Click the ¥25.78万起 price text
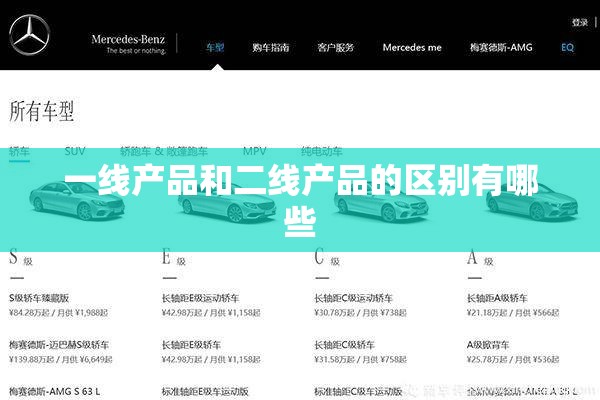This screenshot has height=400, width=600. [x=487, y=359]
